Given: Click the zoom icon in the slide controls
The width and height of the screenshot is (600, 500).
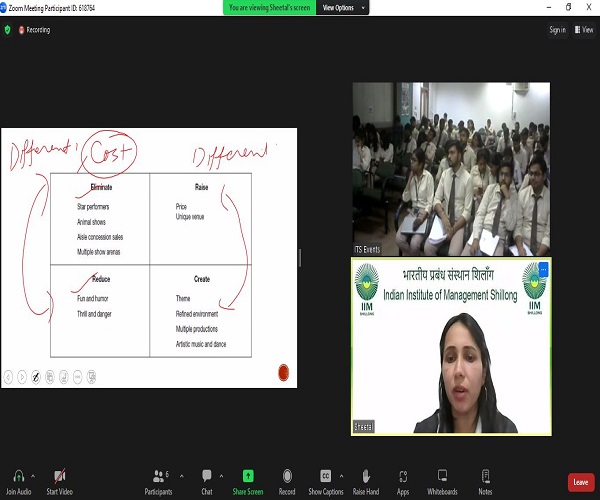Looking at the screenshot, I should point(64,377).
